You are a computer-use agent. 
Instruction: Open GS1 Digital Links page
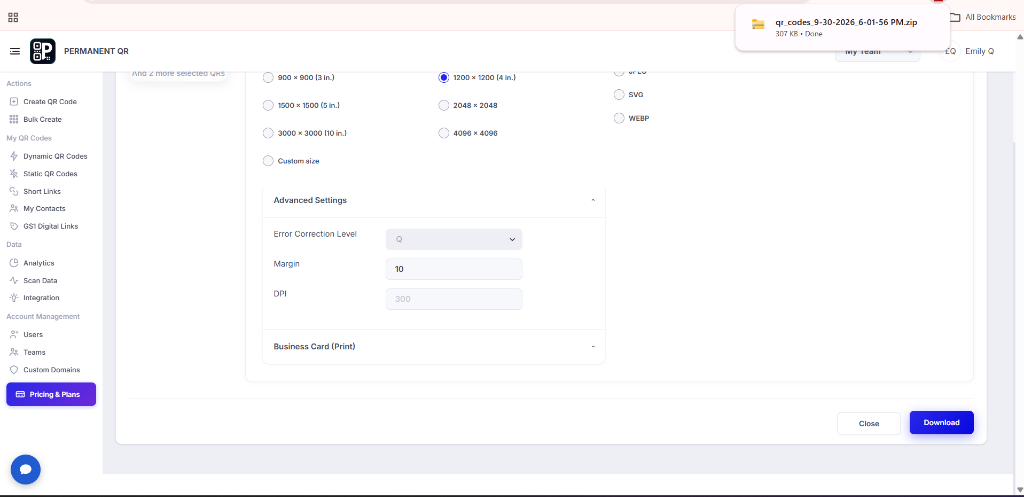click(51, 226)
